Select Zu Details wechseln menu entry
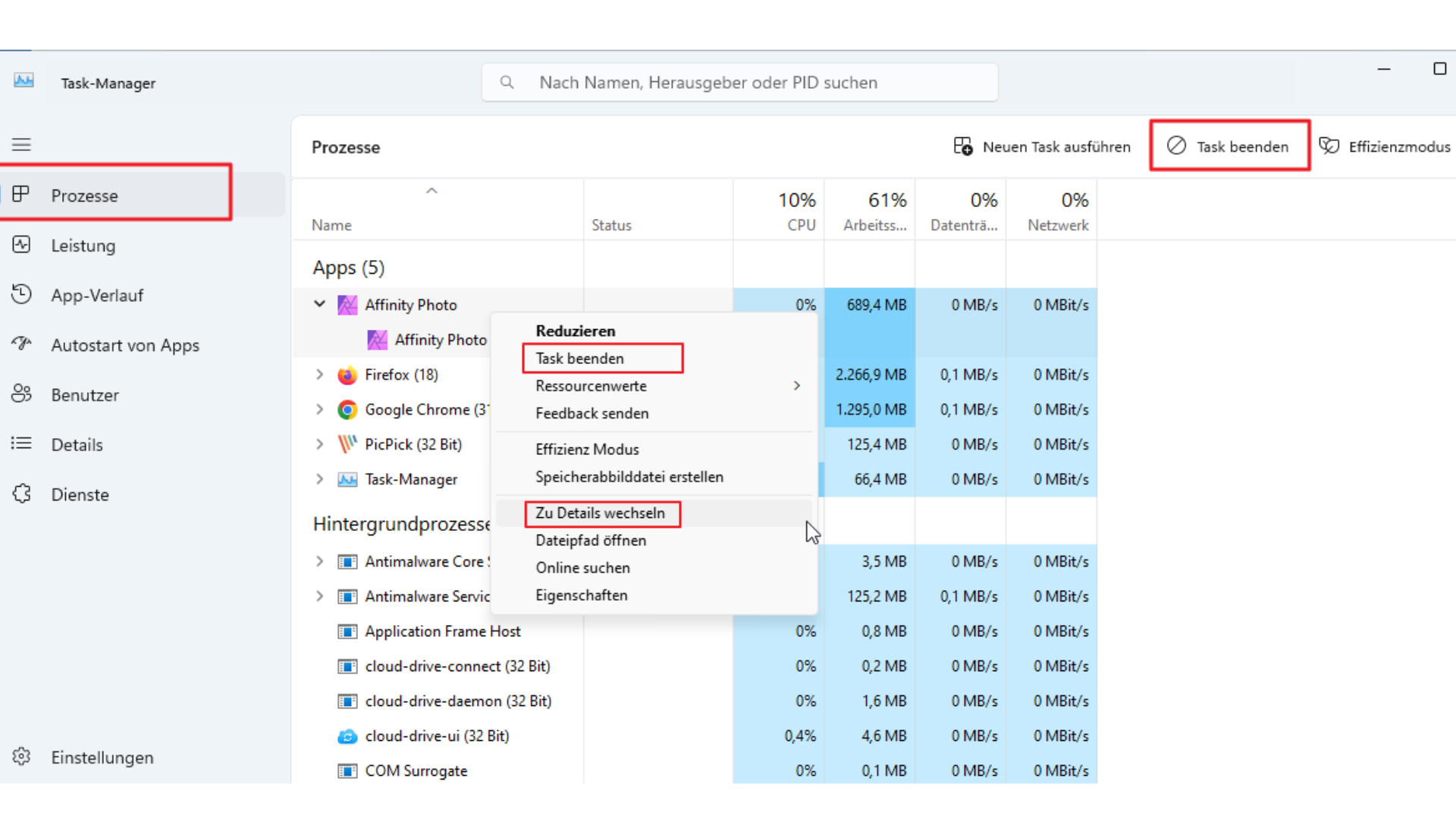 click(600, 513)
